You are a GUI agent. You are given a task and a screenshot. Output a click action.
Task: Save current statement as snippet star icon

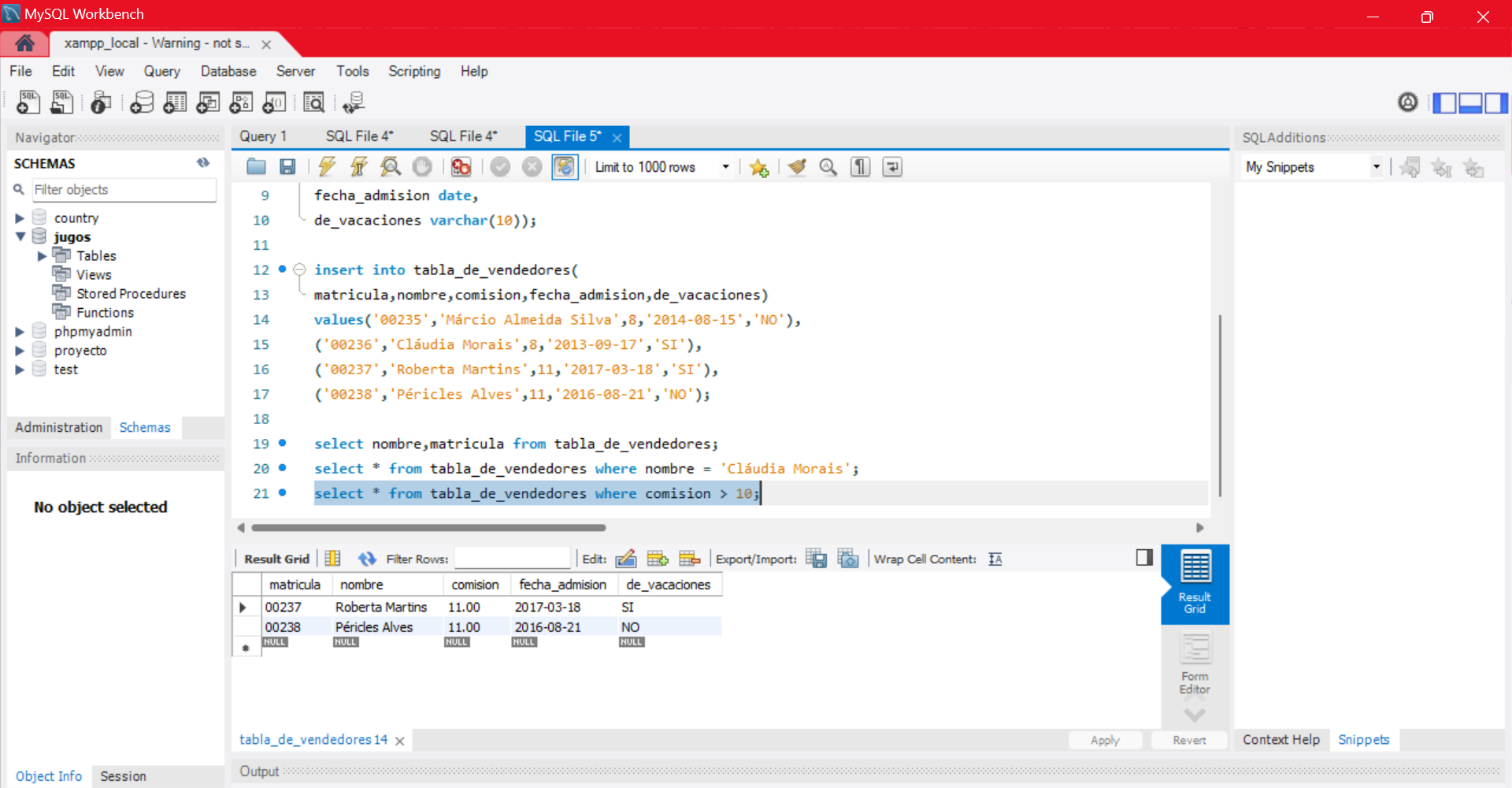coord(759,167)
